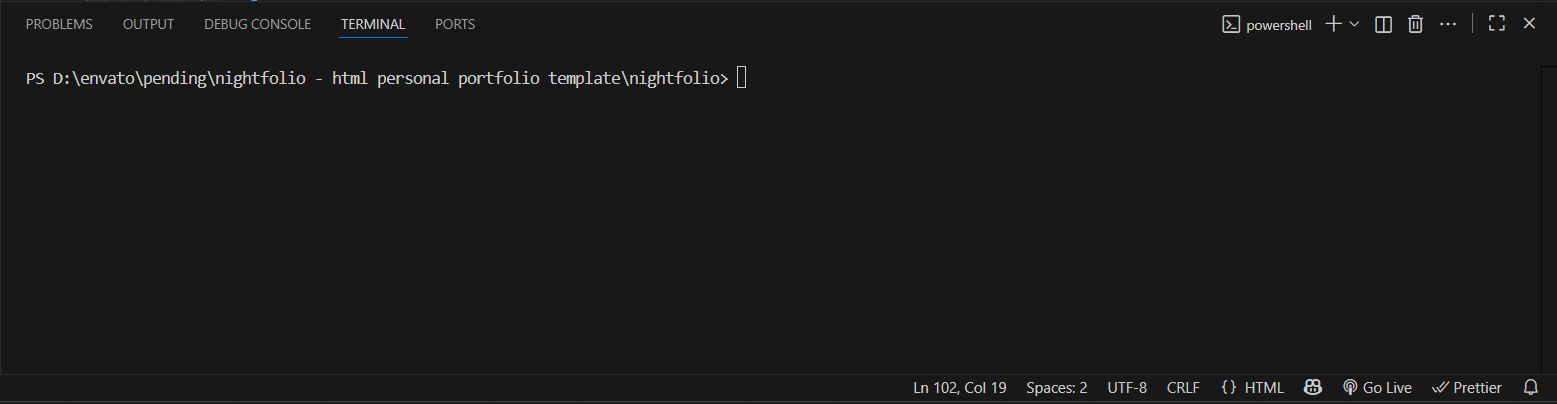Kill terminal with the trash icon

tap(1415, 24)
